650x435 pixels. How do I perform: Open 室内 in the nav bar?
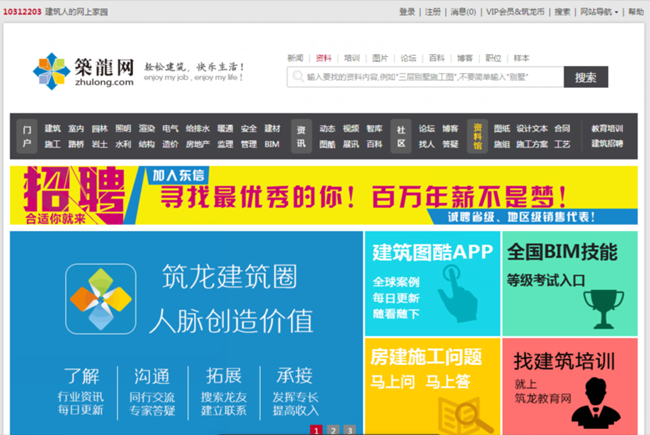coord(76,129)
